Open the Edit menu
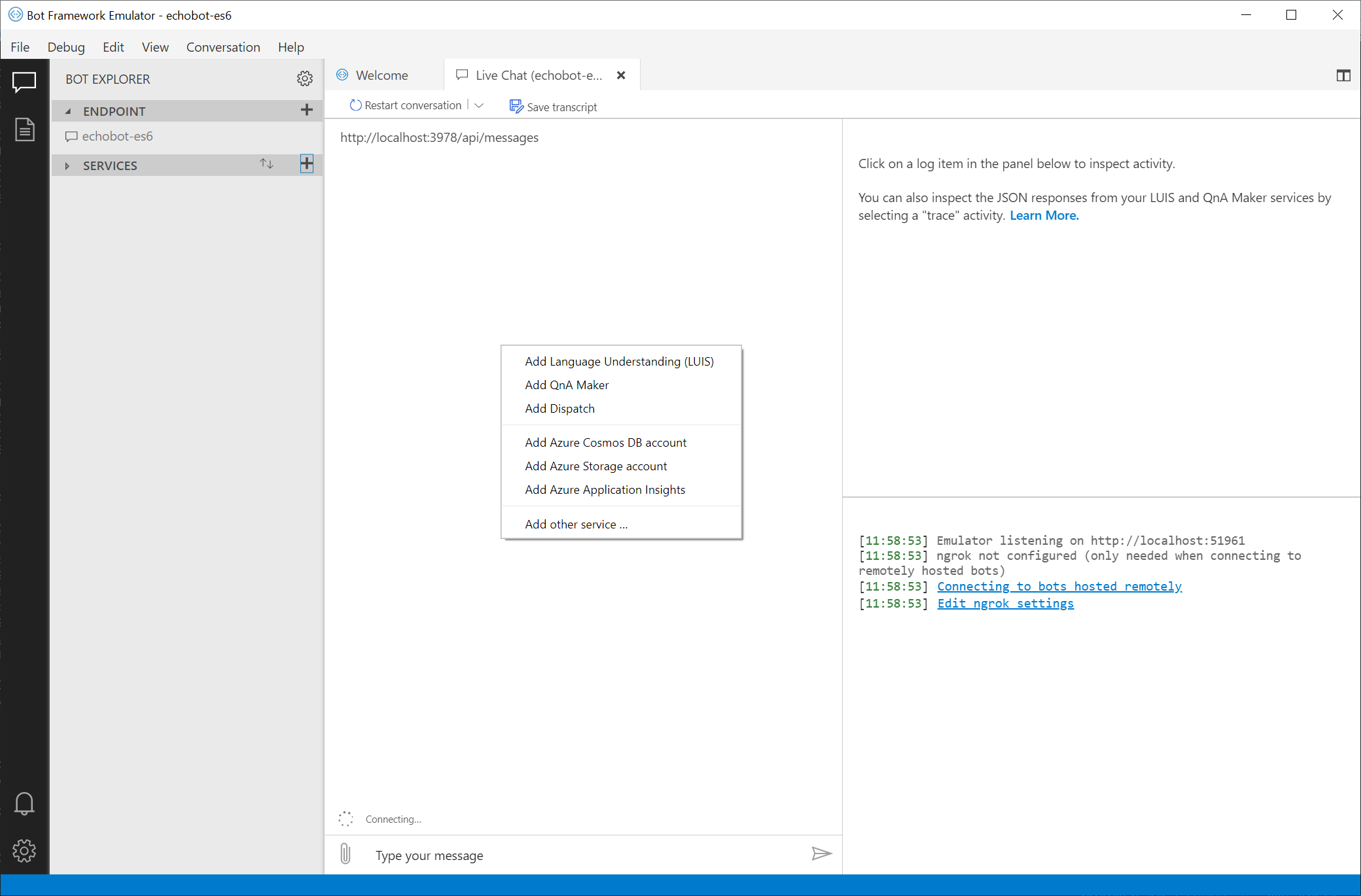The image size is (1361, 896). coord(113,47)
